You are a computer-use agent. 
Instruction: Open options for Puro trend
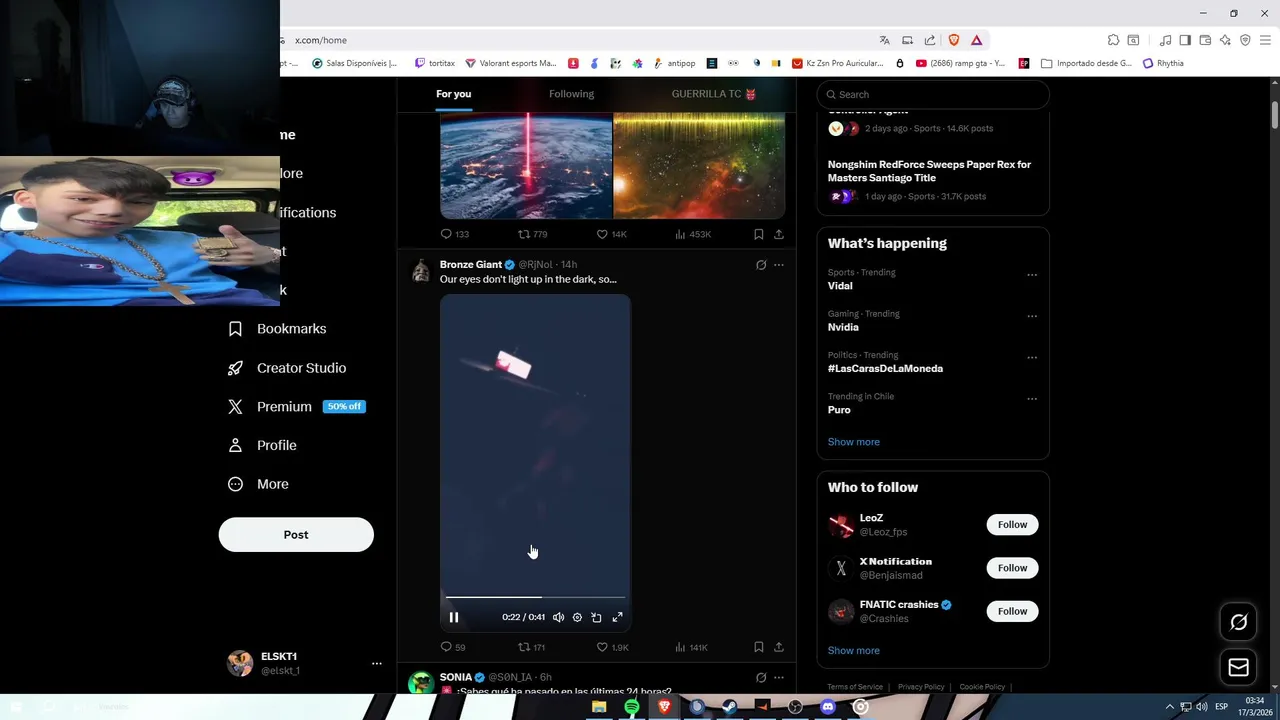coord(1032,399)
